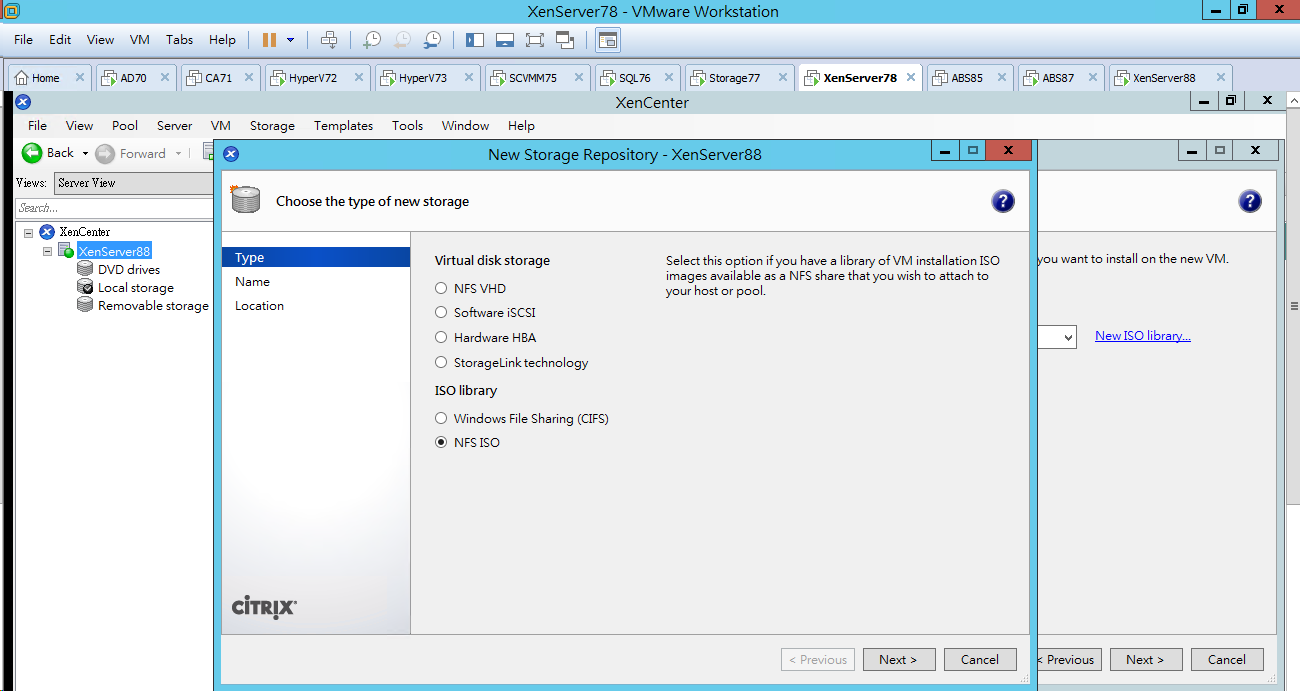This screenshot has width=1300, height=691.
Task: Click the XenCenter root icon in tree
Action: click(46, 232)
